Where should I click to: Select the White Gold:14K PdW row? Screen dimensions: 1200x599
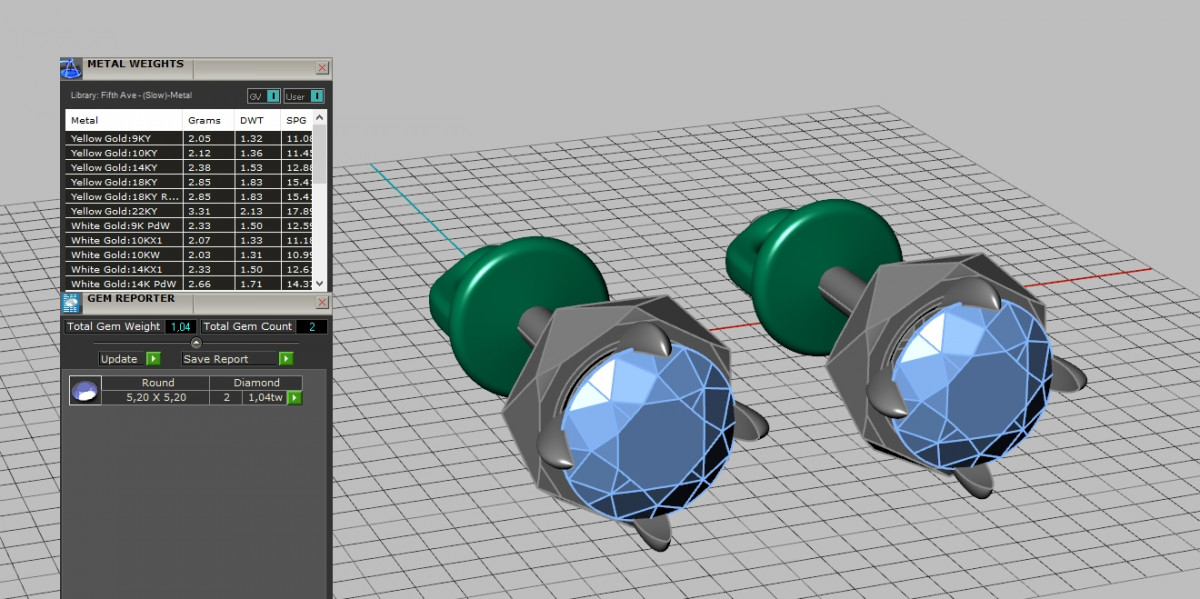coord(189,284)
